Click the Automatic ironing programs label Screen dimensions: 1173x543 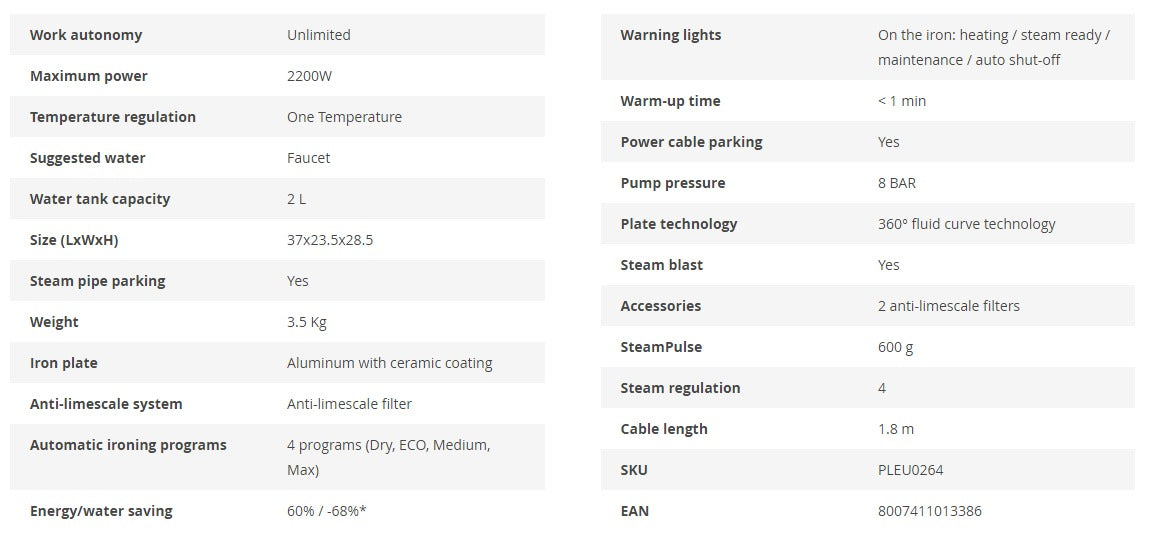click(x=128, y=445)
